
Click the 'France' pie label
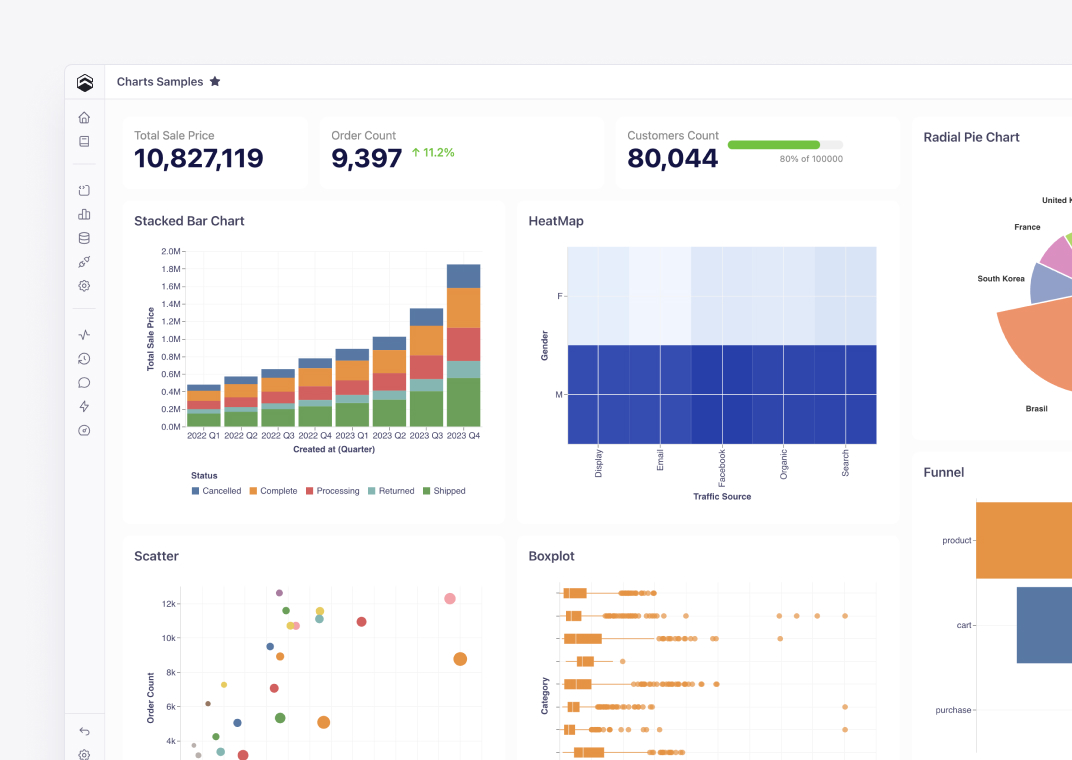tap(1027, 227)
